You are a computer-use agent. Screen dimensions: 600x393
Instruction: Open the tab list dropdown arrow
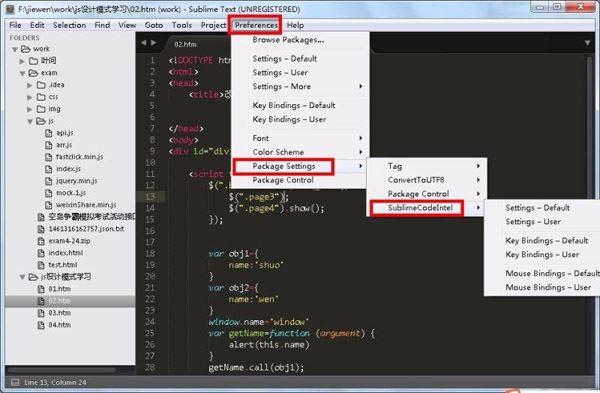click(587, 43)
